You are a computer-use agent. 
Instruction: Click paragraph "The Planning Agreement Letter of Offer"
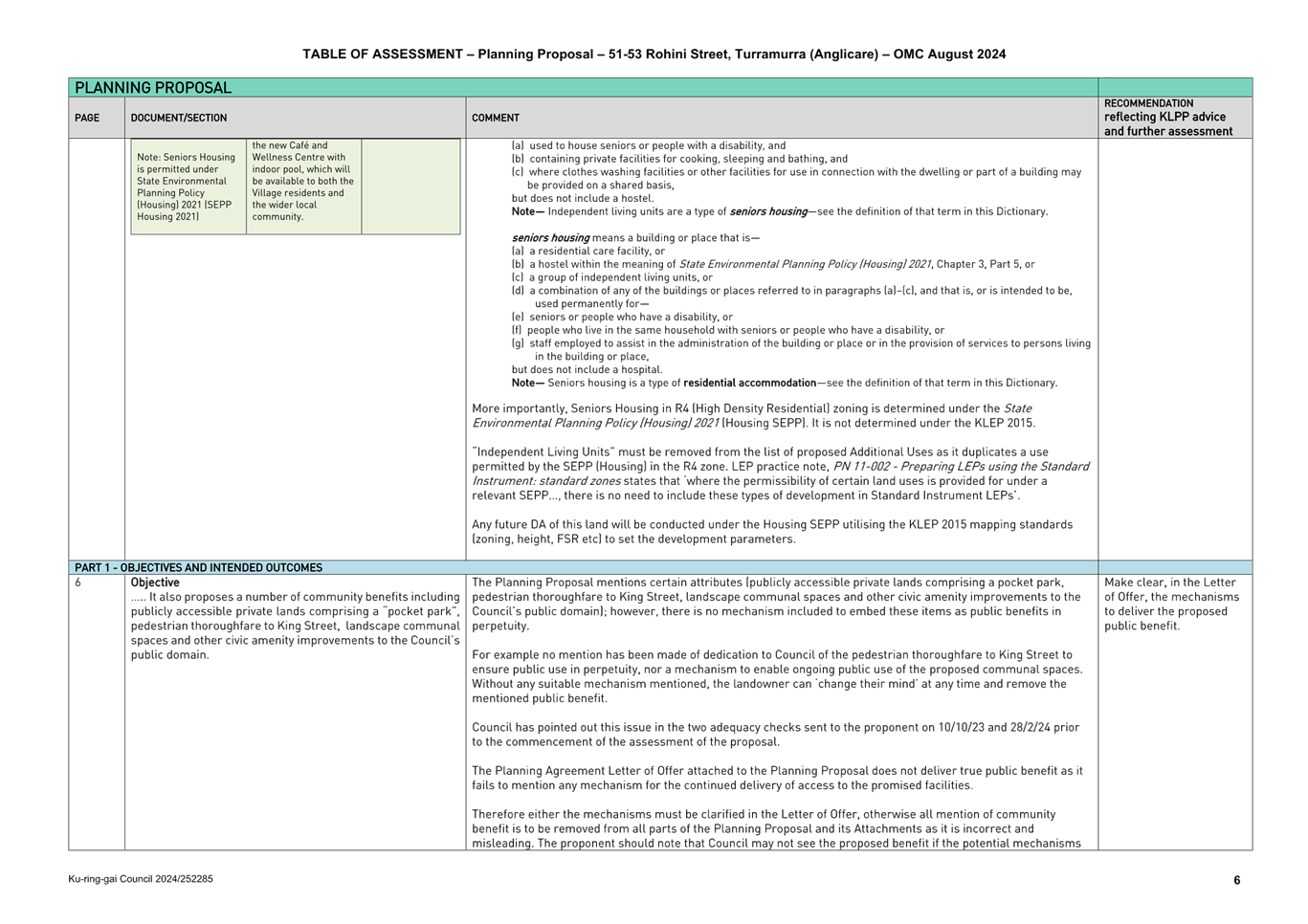pyautogui.click(x=778, y=778)
